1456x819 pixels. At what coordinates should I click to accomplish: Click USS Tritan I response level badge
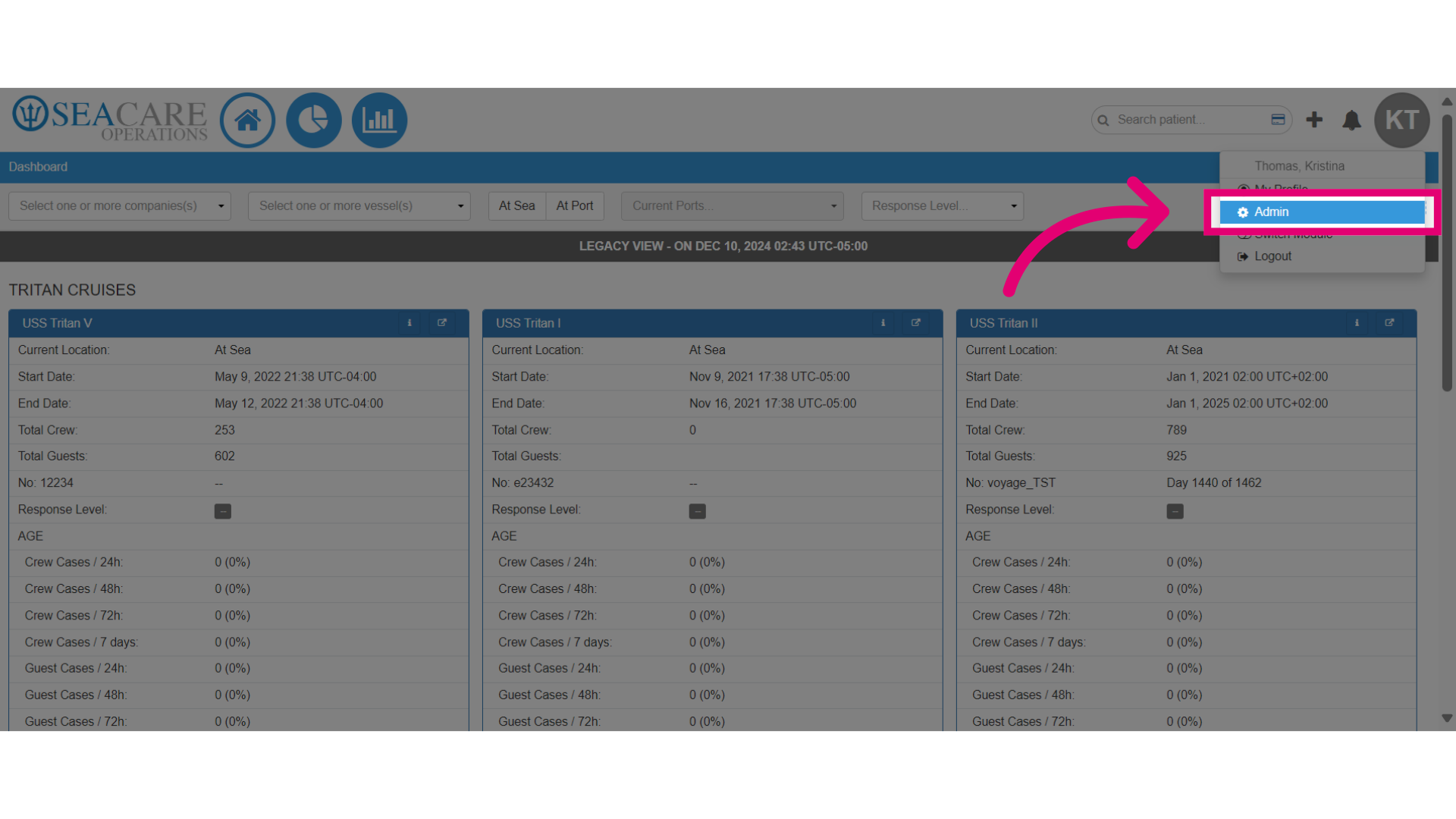tap(697, 511)
